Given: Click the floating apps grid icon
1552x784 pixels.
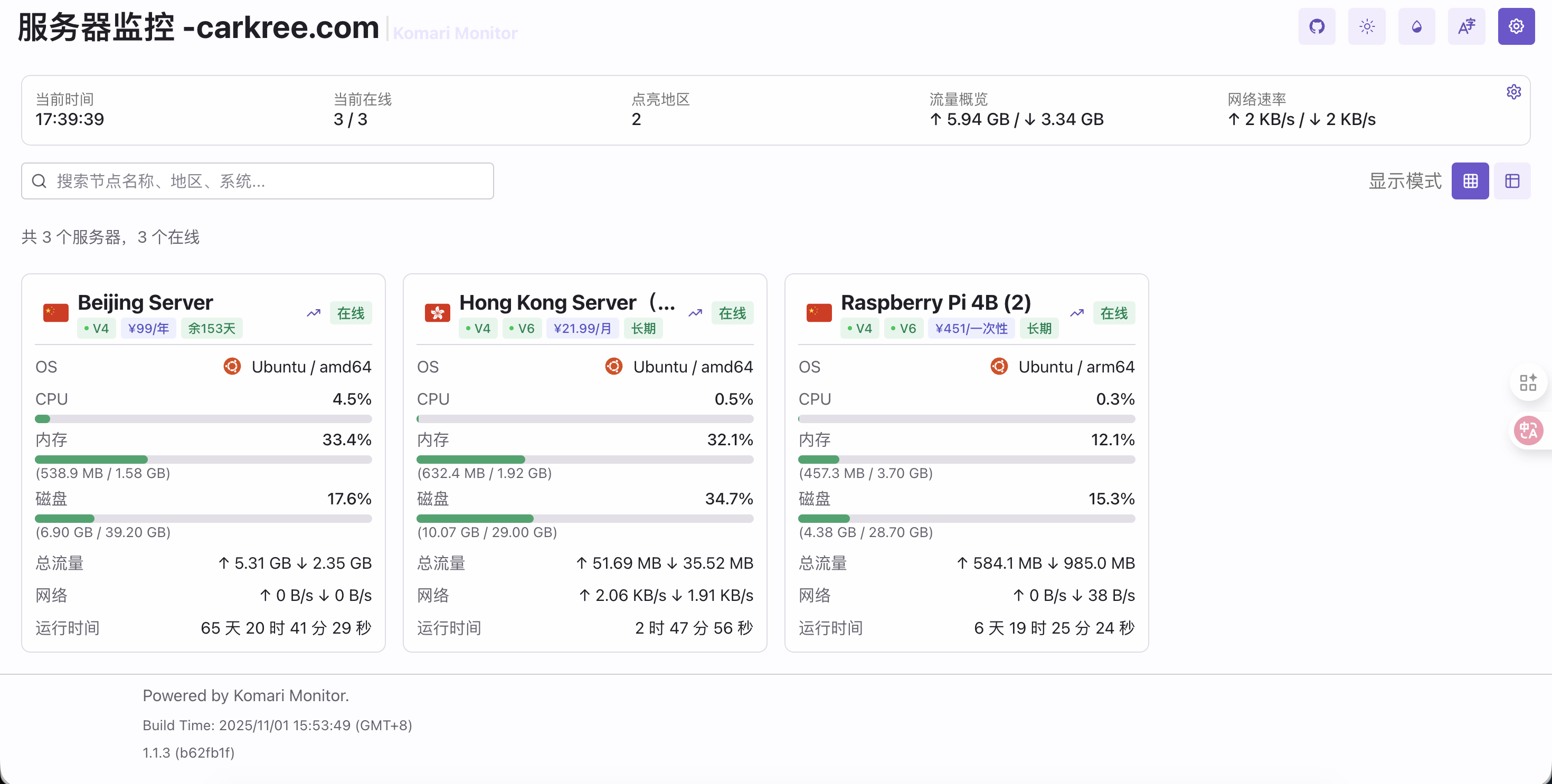Looking at the screenshot, I should pyautogui.click(x=1528, y=383).
